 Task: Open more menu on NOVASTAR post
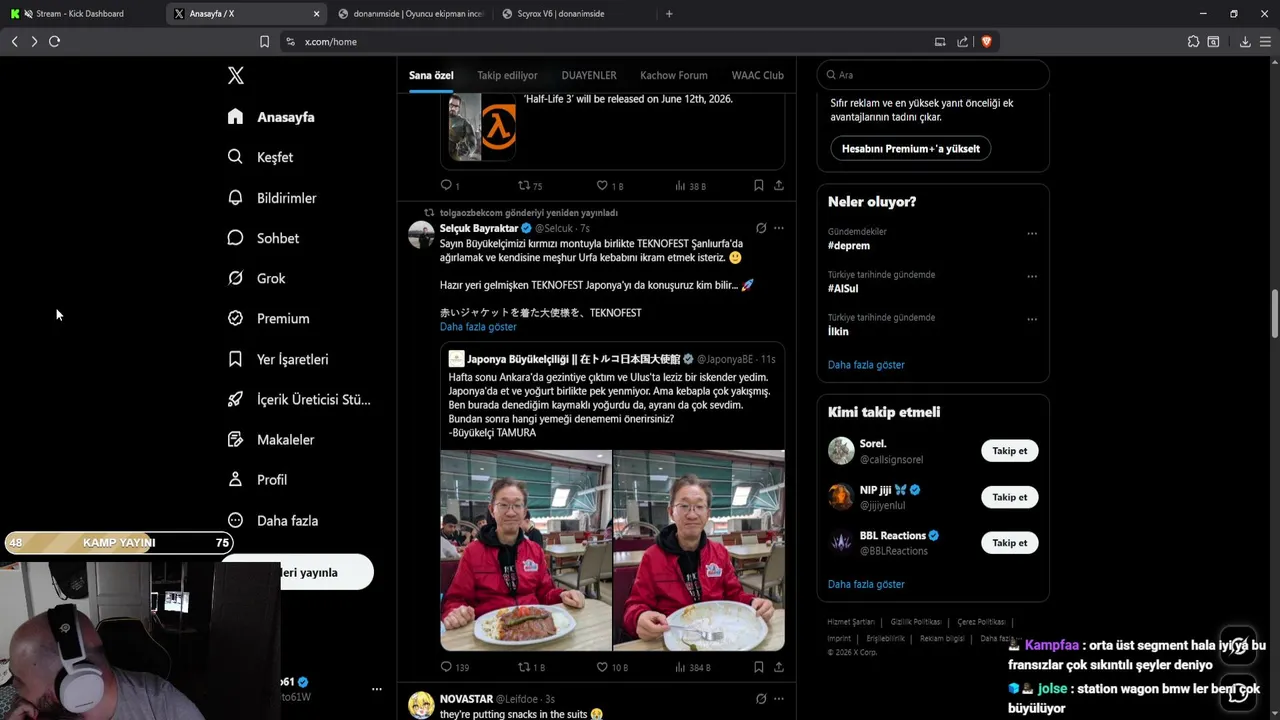[x=779, y=698]
